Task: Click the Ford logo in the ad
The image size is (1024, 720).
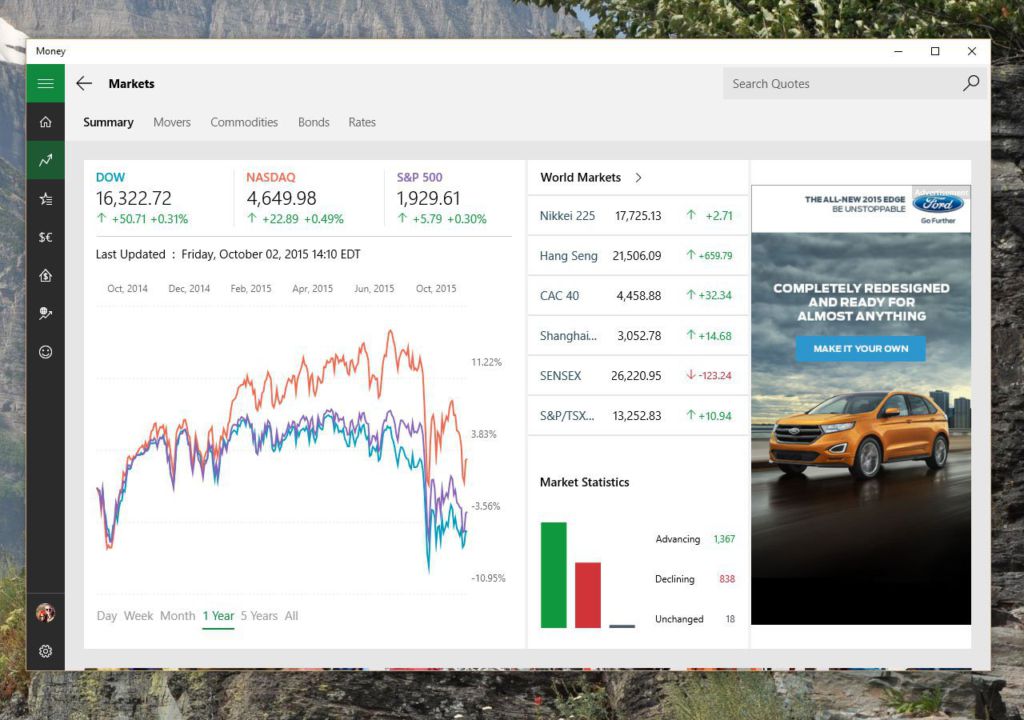Action: 938,204
